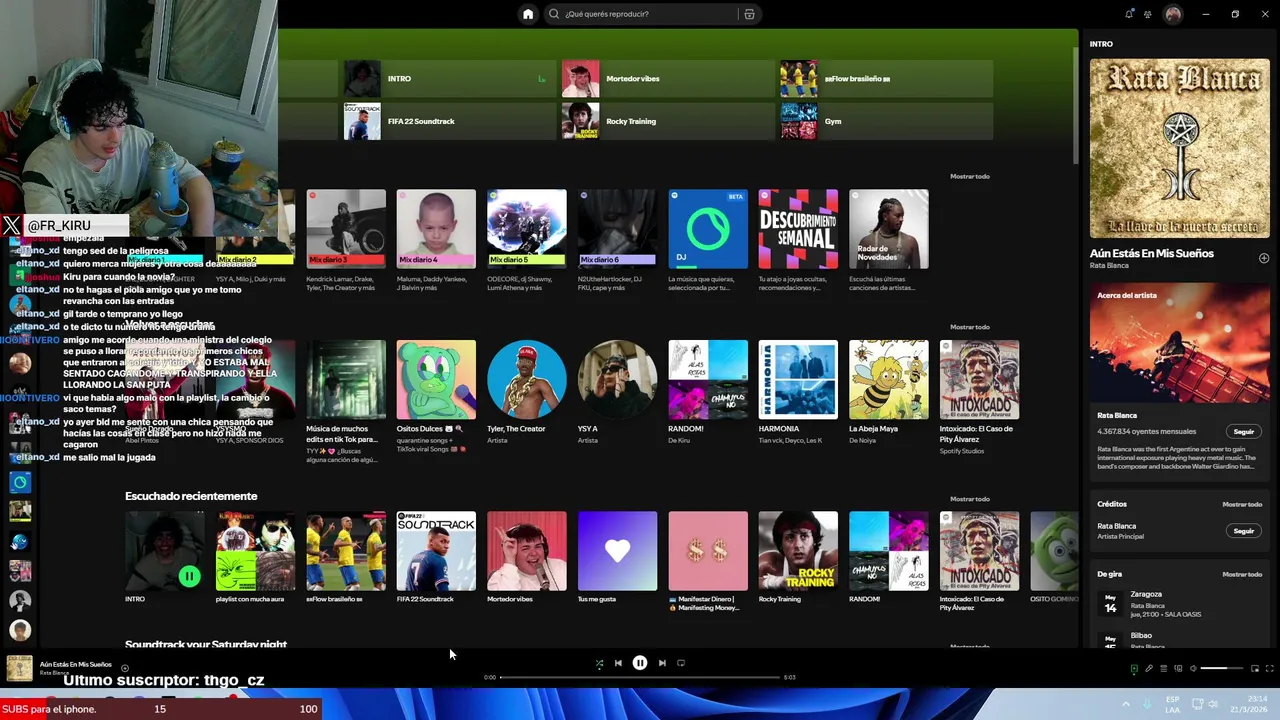Open the Flow brasileño shortcut tile

tap(886, 79)
